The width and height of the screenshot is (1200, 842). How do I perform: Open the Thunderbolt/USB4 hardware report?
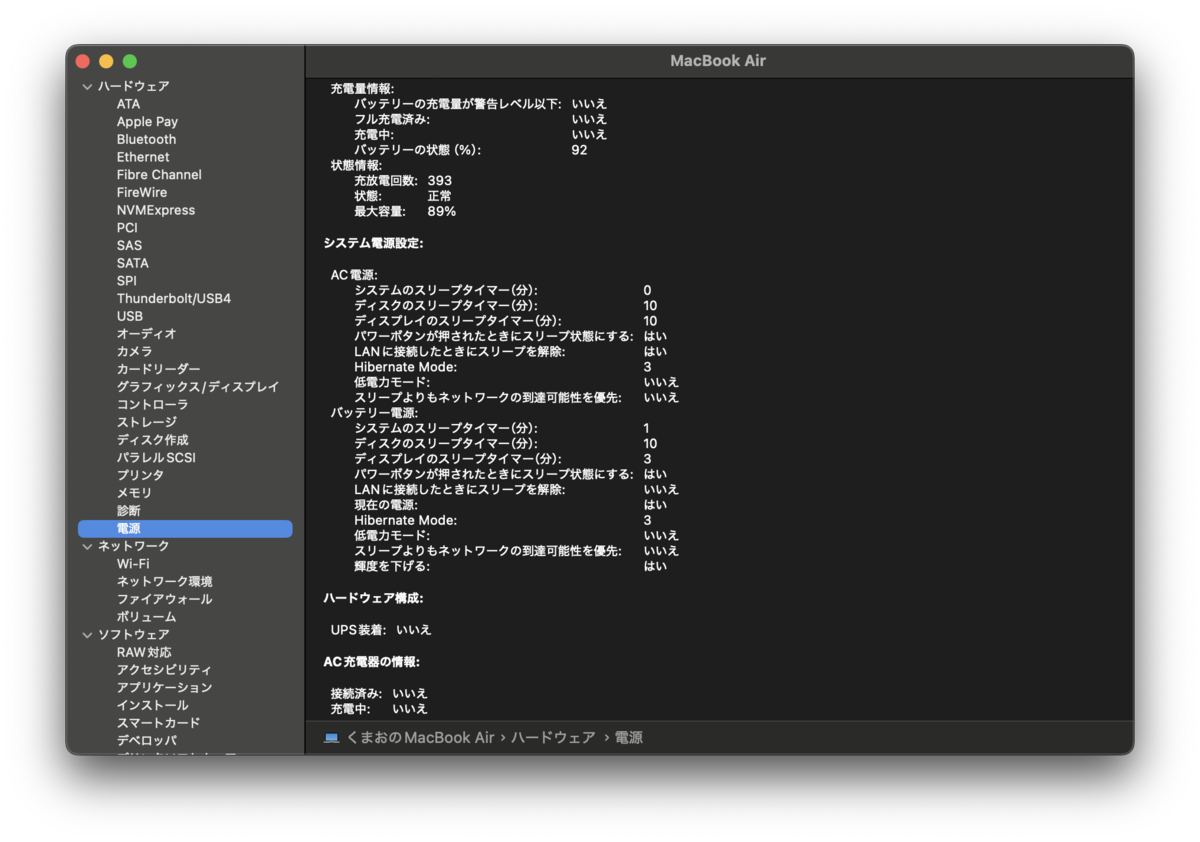click(175, 298)
